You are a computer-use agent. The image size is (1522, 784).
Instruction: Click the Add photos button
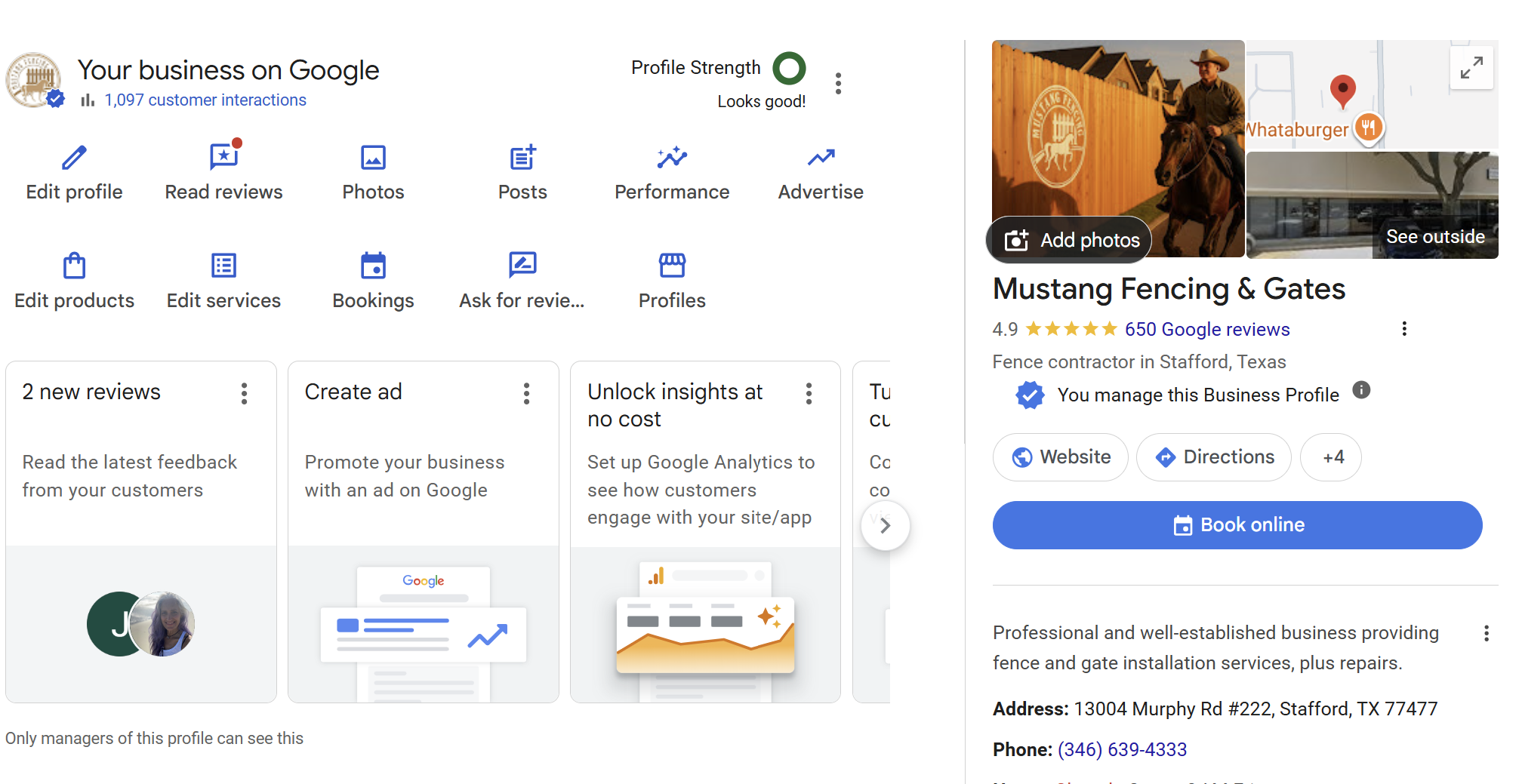[1069, 240]
